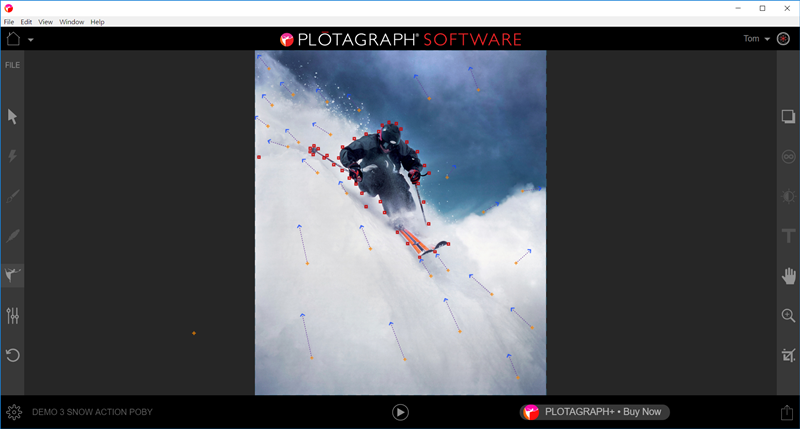
Task: Expand the dropdown arrow beside Home
Action: (x=31, y=40)
